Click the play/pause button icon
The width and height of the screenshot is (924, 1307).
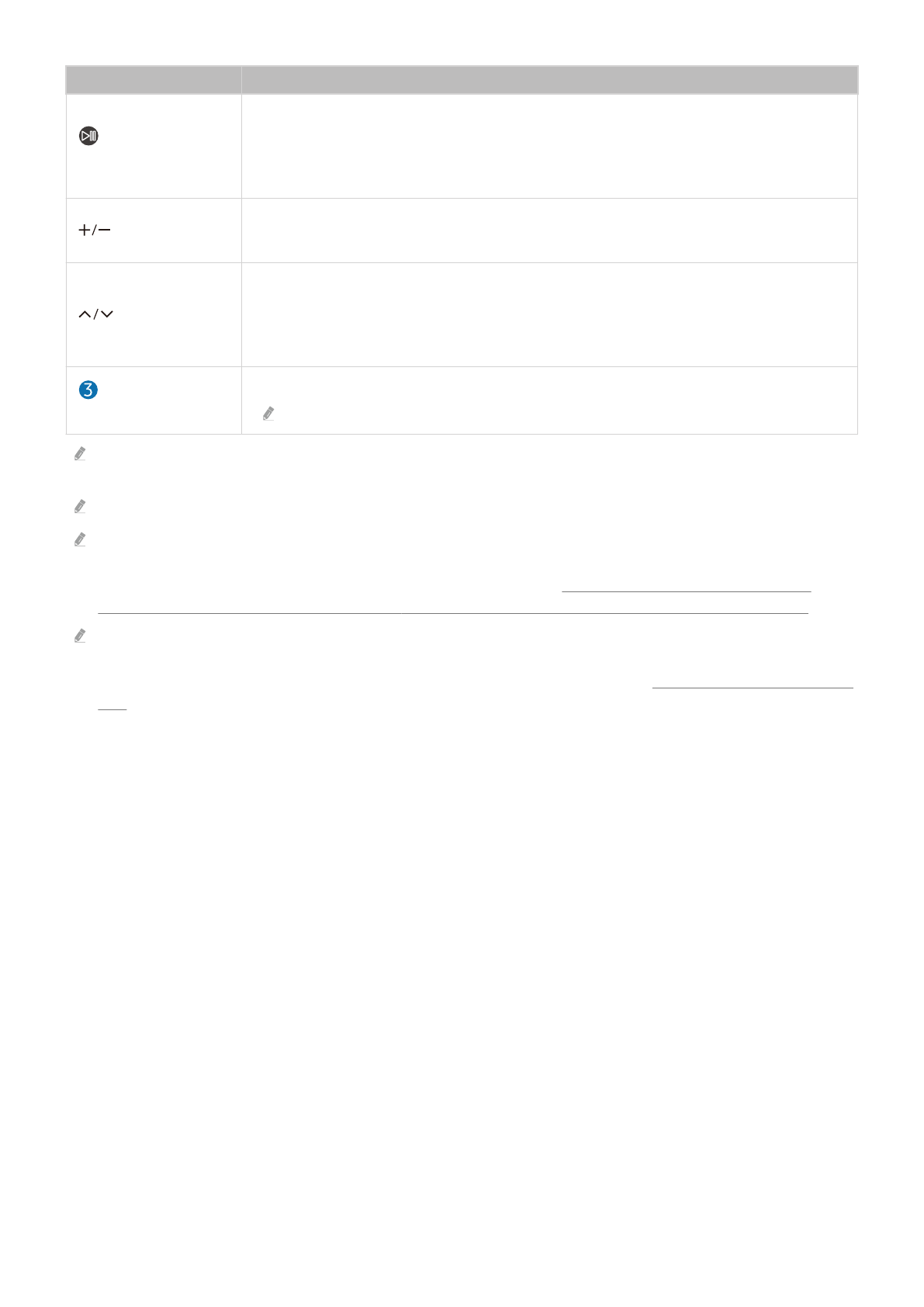click(89, 137)
